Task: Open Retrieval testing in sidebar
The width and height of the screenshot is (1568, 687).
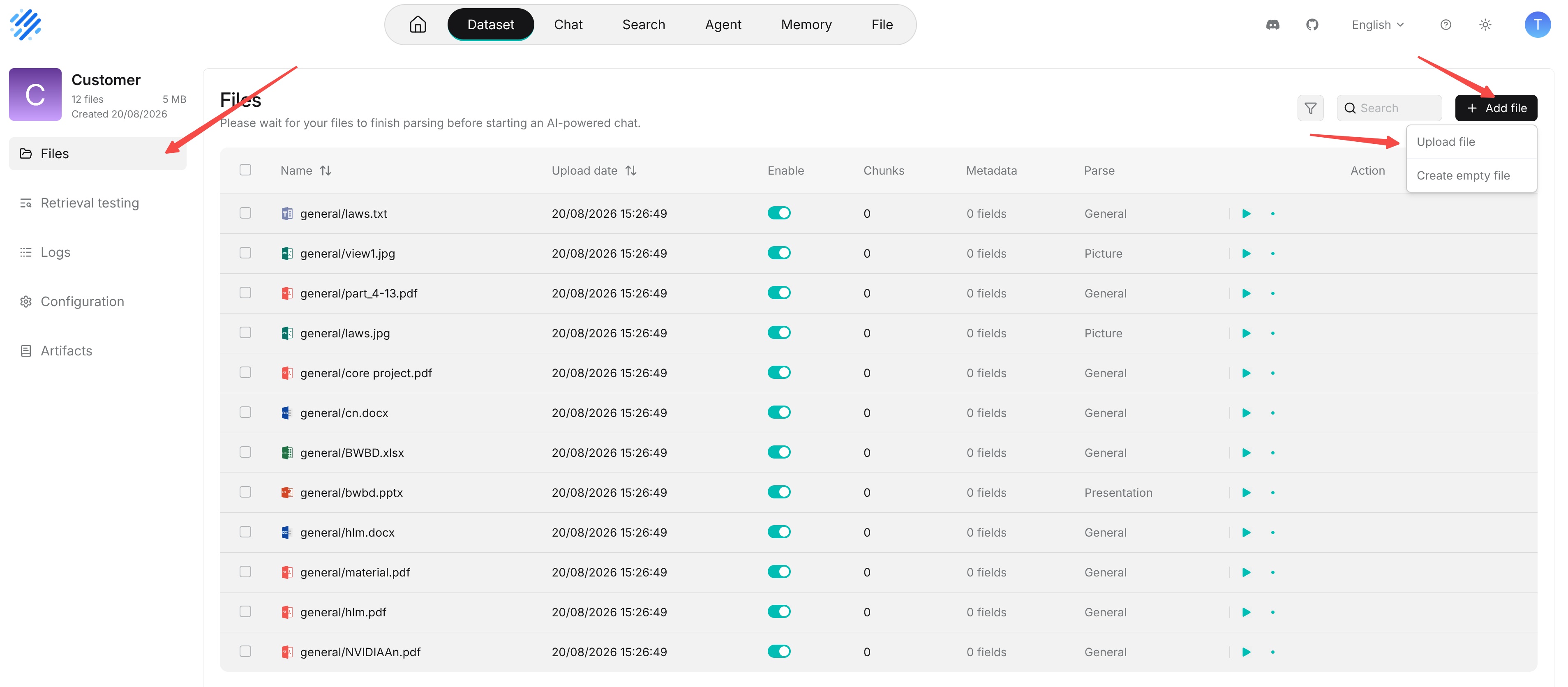Action: 97,203
